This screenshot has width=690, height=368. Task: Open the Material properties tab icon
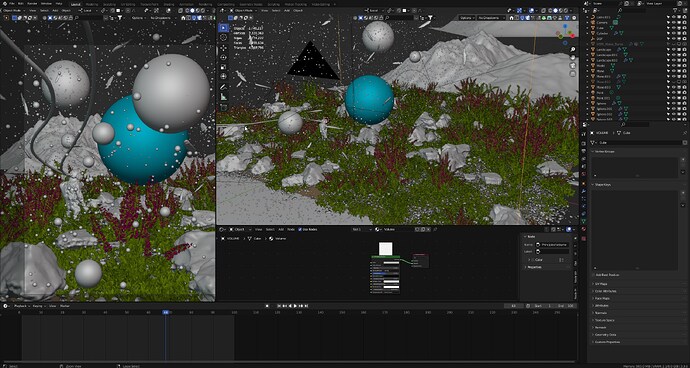pos(584,229)
